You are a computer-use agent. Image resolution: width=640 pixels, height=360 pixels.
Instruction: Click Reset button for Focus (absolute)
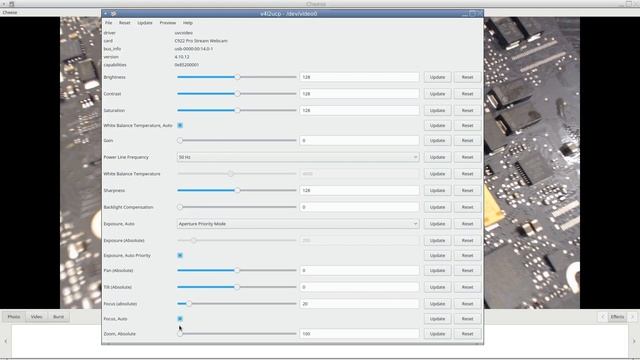point(467,304)
